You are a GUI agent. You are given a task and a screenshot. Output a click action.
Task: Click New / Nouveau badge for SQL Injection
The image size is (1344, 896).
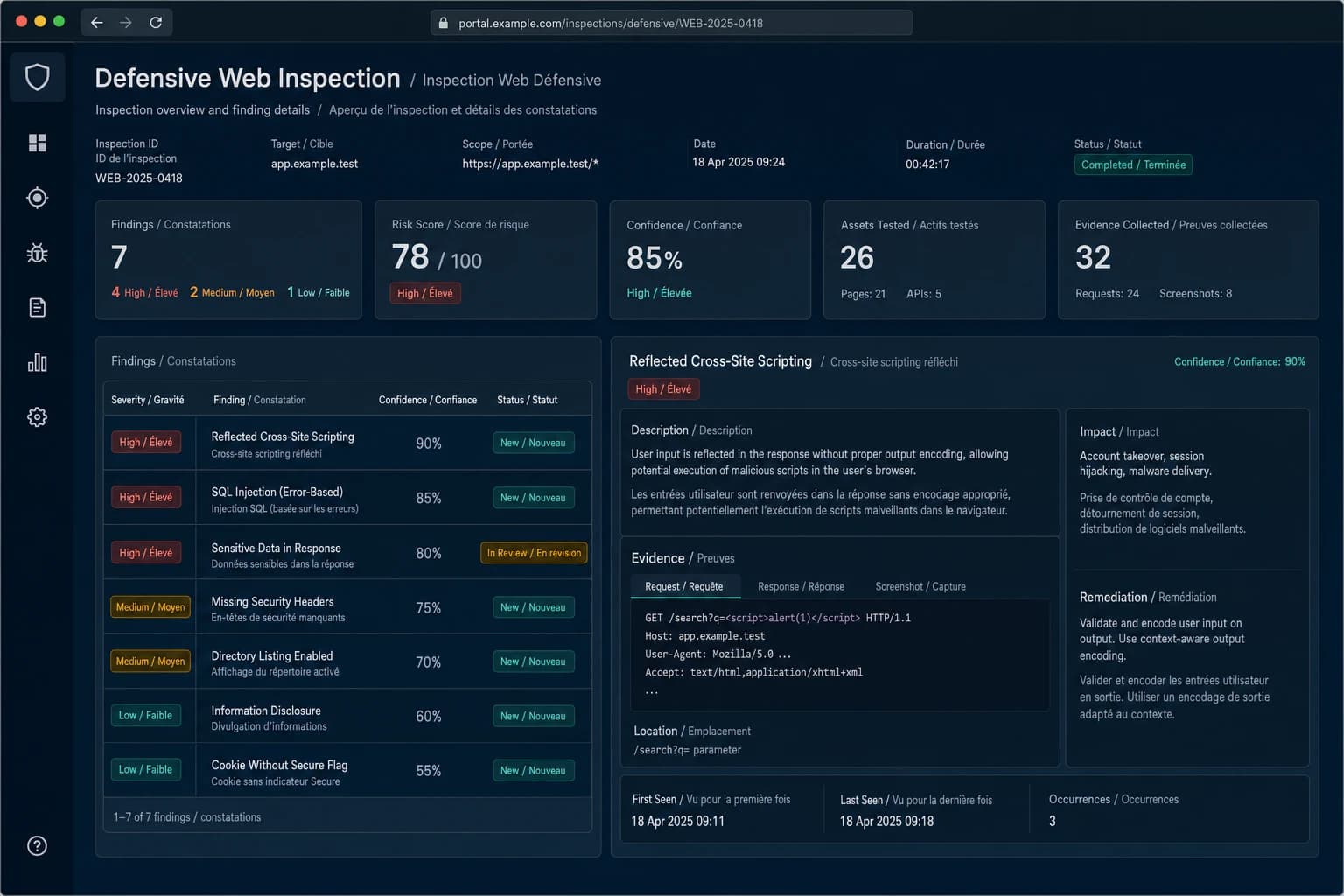(534, 498)
